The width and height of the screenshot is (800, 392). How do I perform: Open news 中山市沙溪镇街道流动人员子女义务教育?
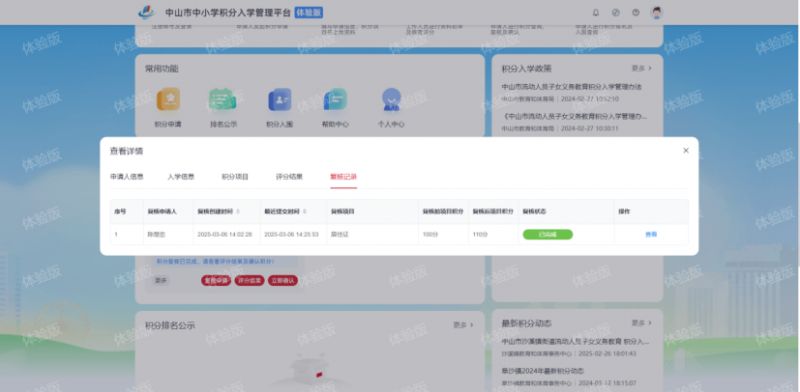[575, 341]
